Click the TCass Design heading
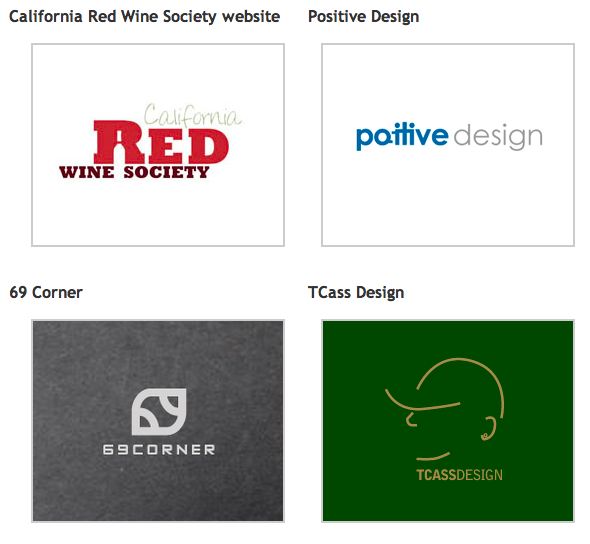590x544 pixels. click(356, 293)
